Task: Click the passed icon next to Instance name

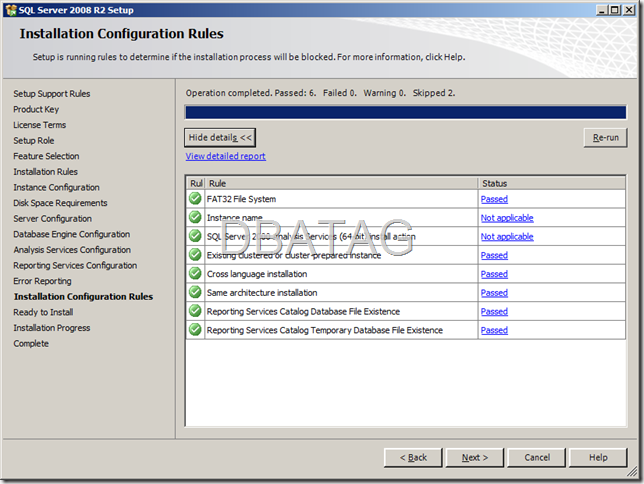Action: tap(195, 218)
